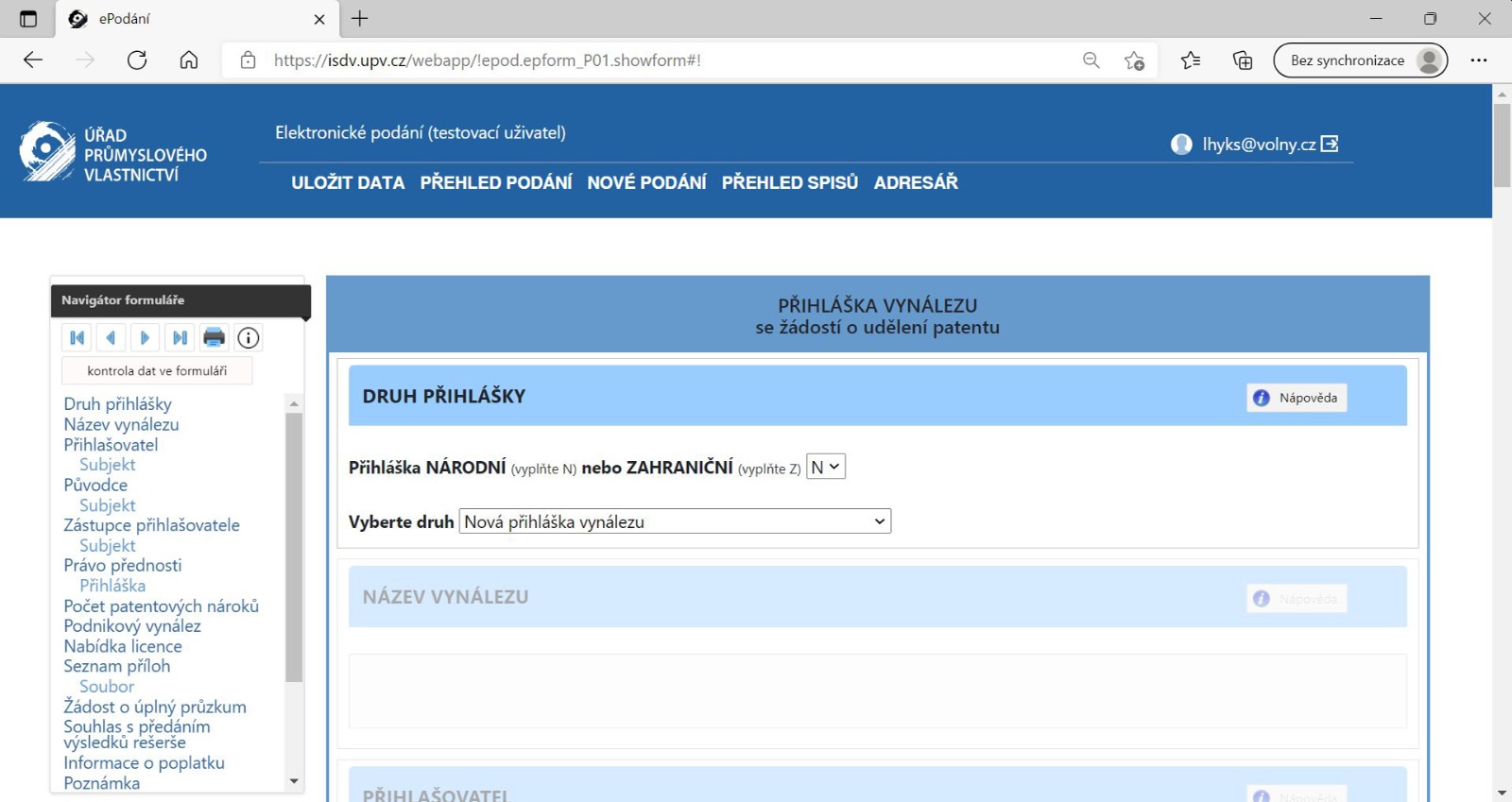1512x802 pixels.
Task: Click the browser address bar
Action: coord(661,60)
